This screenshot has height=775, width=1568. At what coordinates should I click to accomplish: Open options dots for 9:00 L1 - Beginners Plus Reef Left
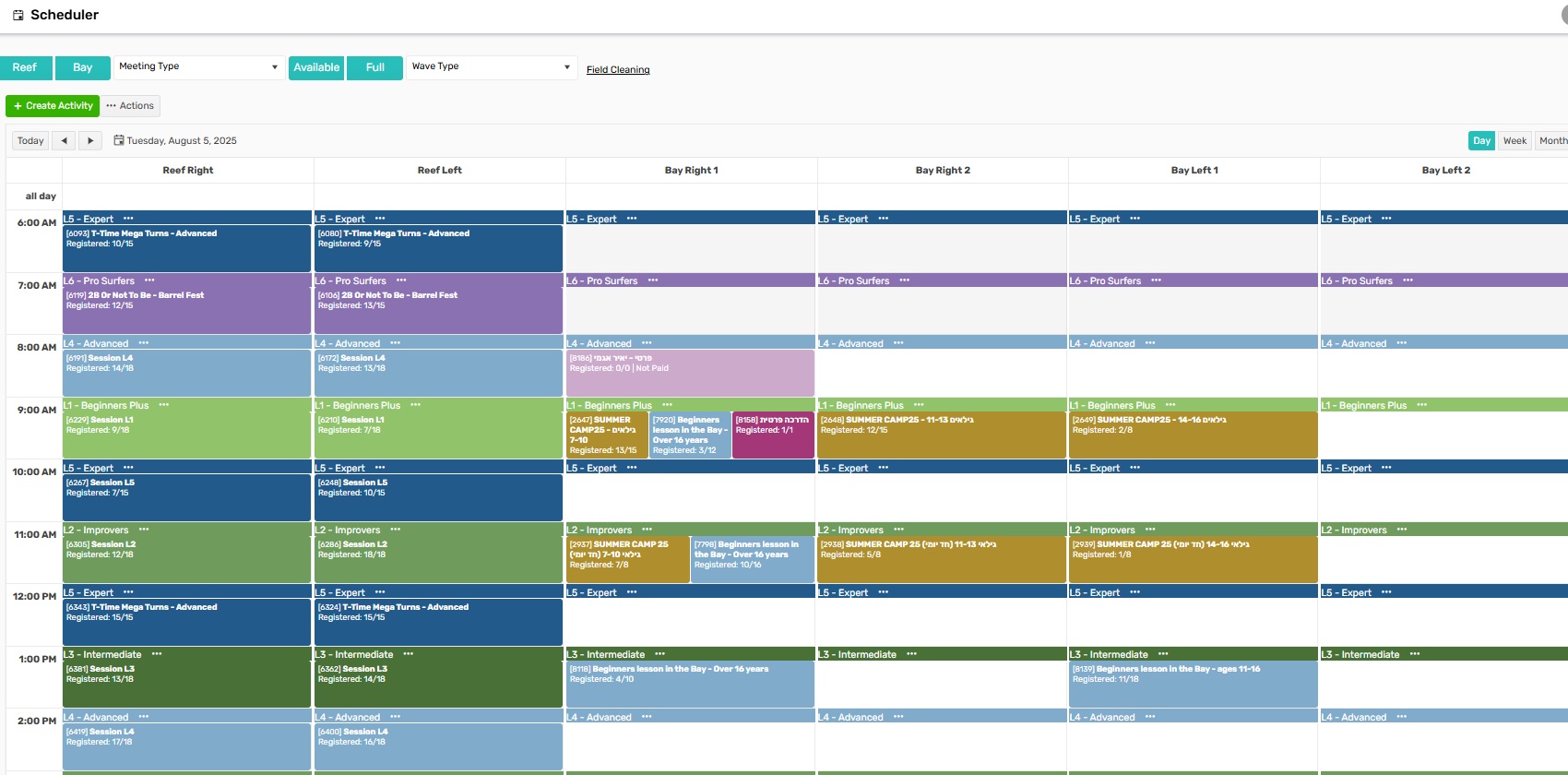pyautogui.click(x=415, y=405)
